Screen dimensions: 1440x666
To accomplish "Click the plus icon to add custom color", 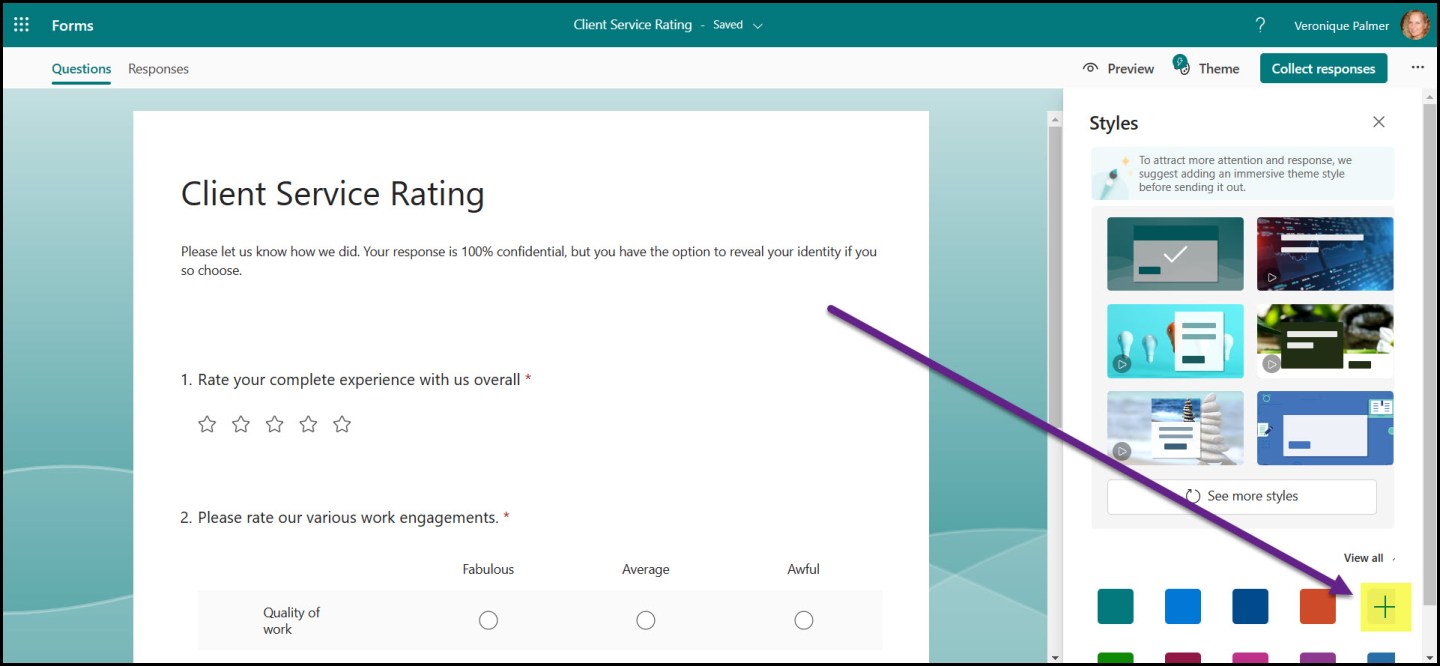I will click(1384, 606).
